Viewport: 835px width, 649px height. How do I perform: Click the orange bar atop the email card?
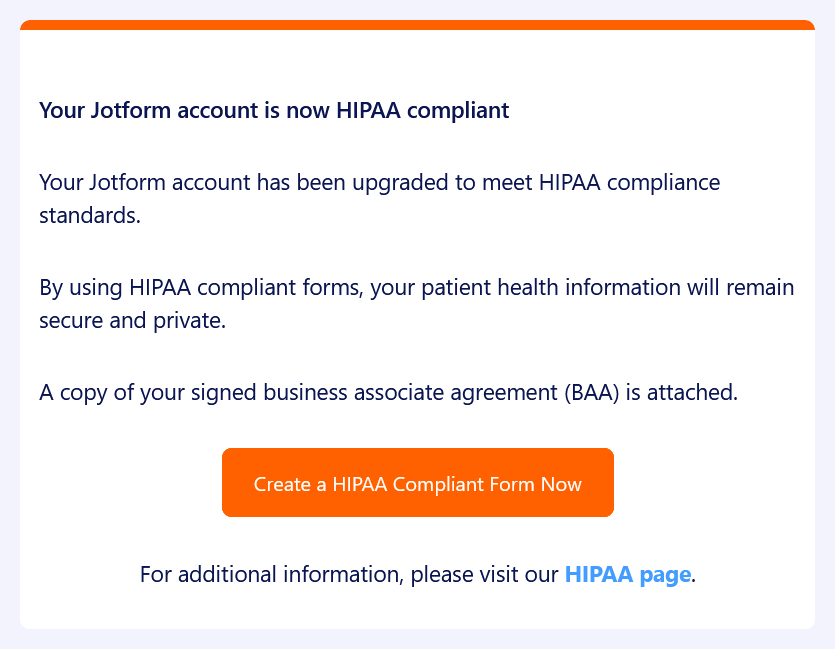[x=417, y=25]
